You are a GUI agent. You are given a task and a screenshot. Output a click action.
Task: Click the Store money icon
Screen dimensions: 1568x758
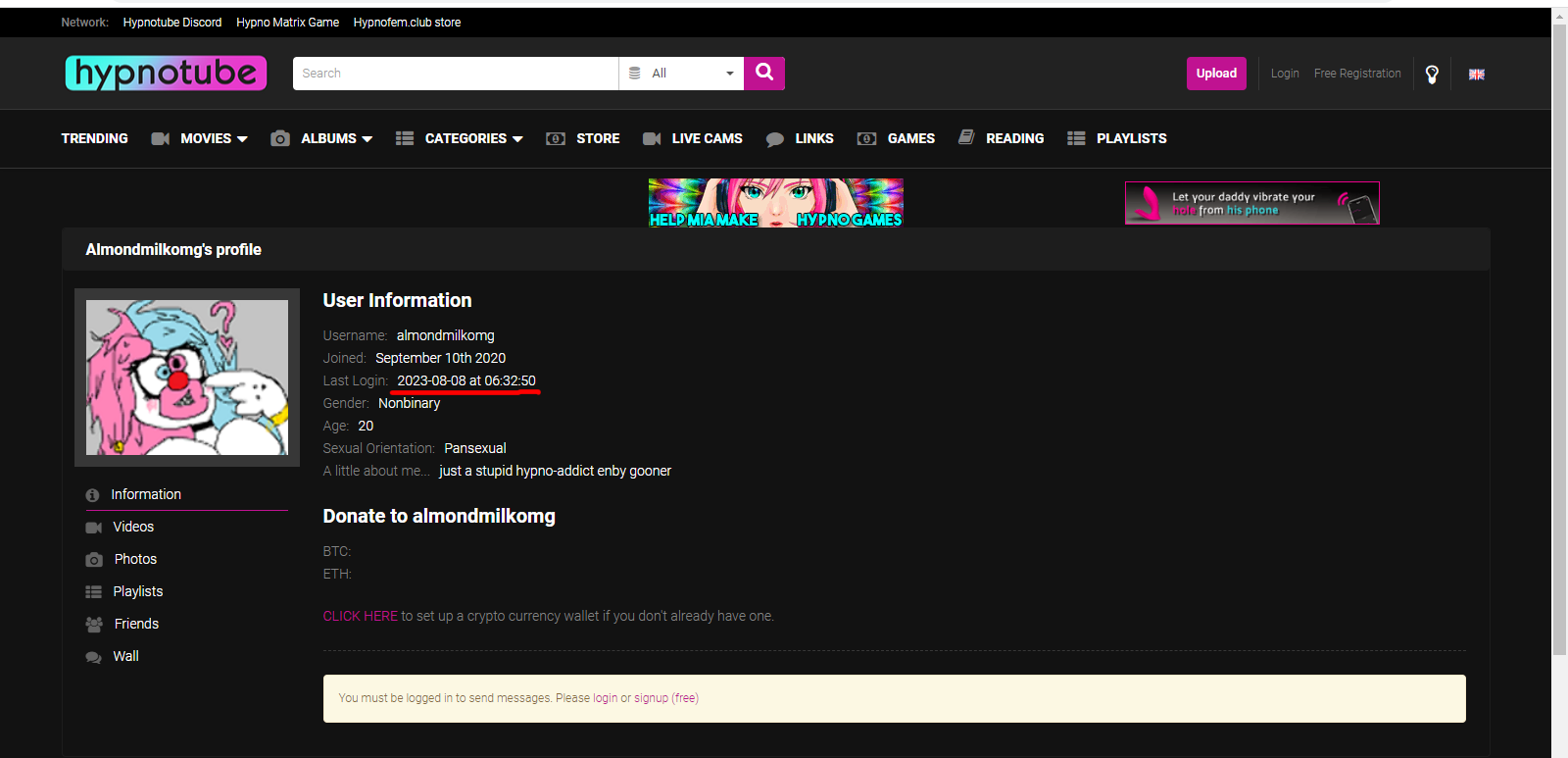click(556, 139)
